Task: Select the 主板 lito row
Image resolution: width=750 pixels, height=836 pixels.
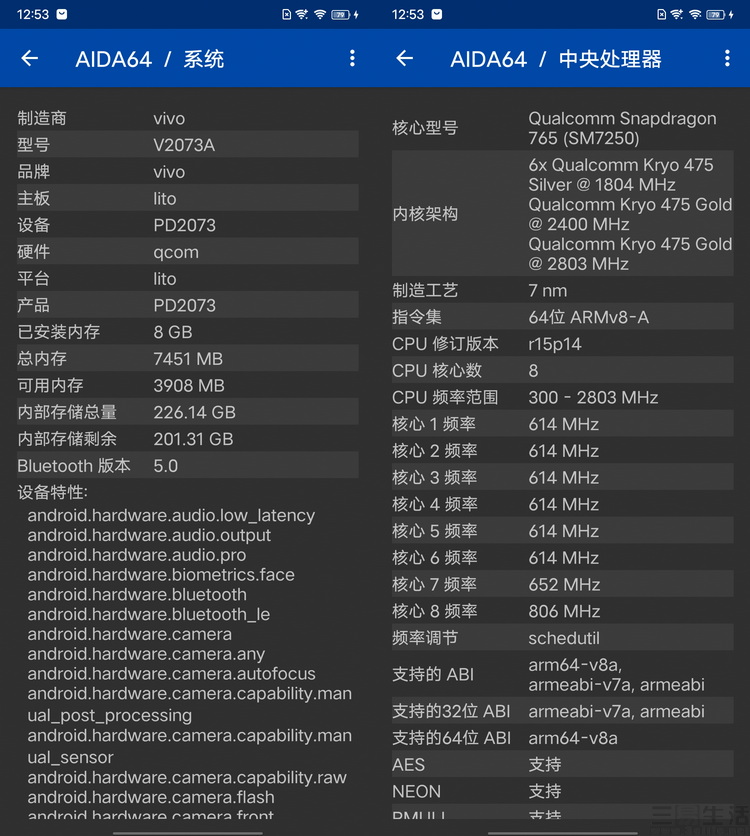Action: click(188, 198)
